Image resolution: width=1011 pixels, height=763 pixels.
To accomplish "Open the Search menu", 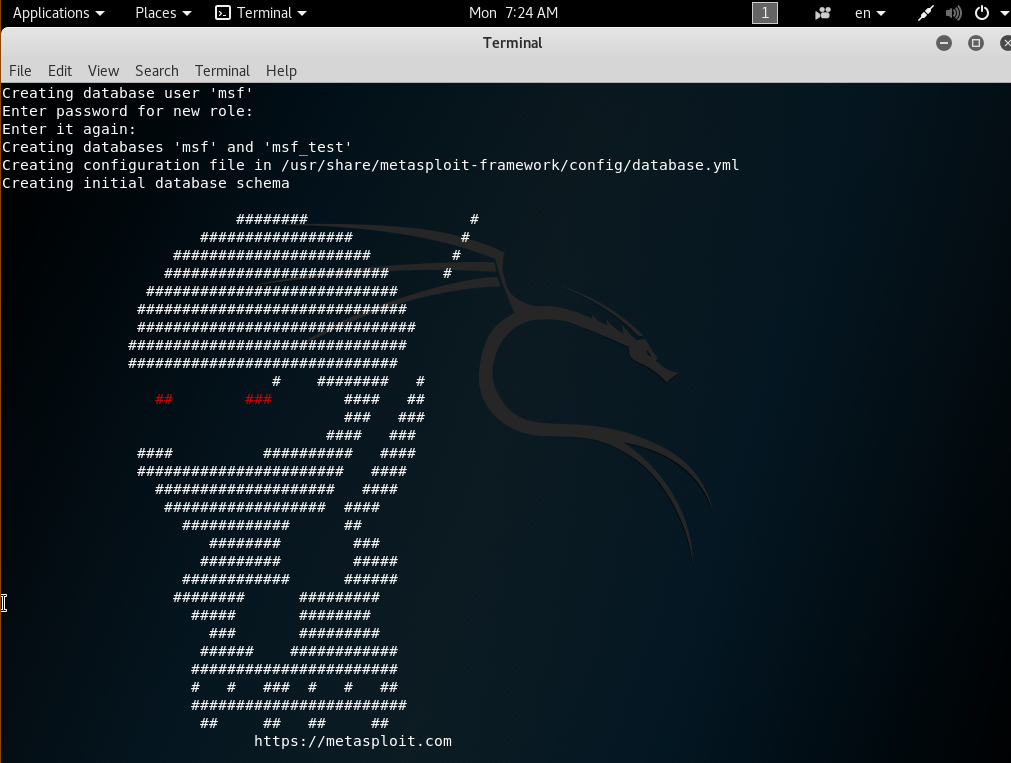I will click(157, 71).
